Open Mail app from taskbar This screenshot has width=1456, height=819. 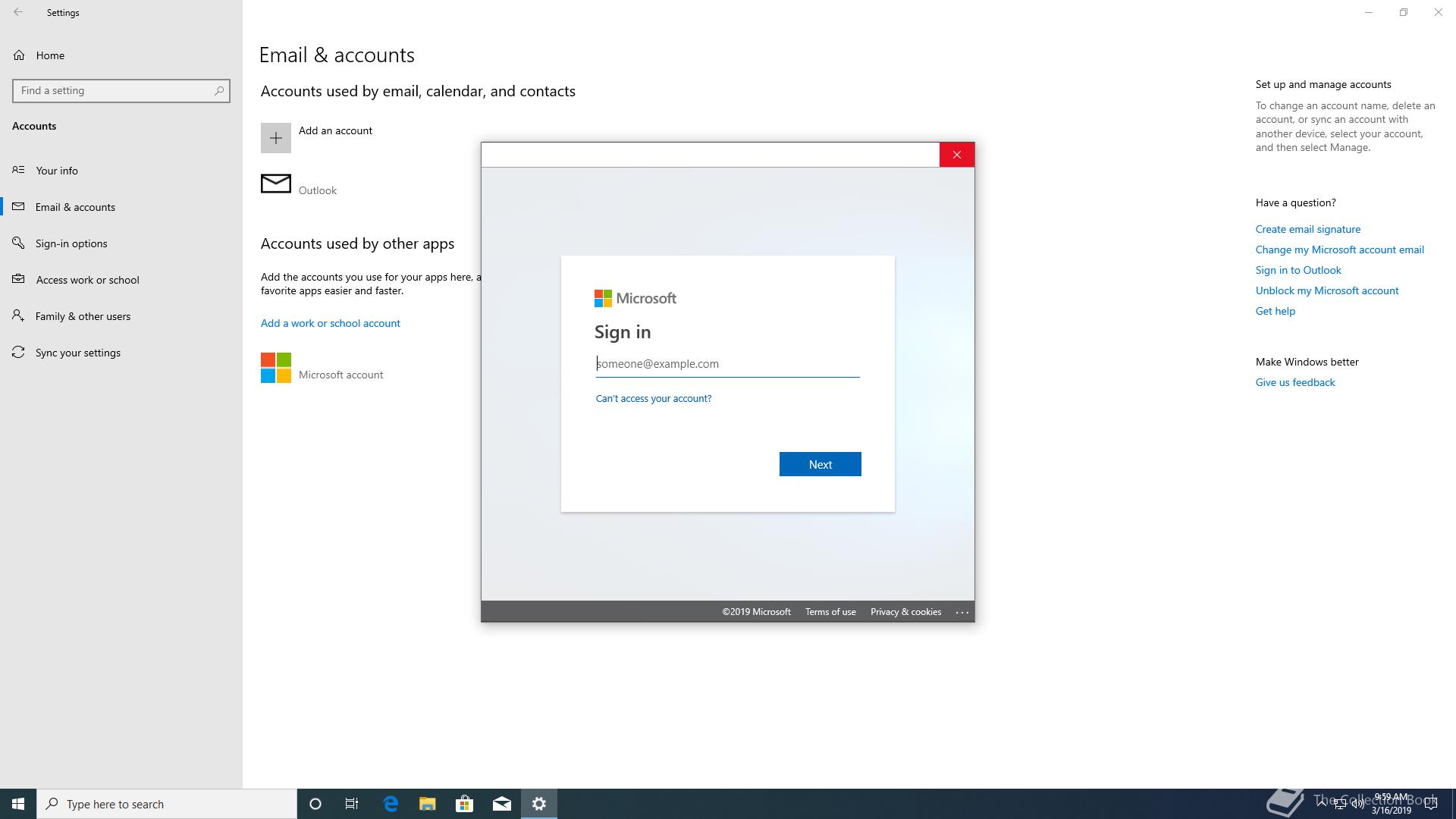click(502, 804)
